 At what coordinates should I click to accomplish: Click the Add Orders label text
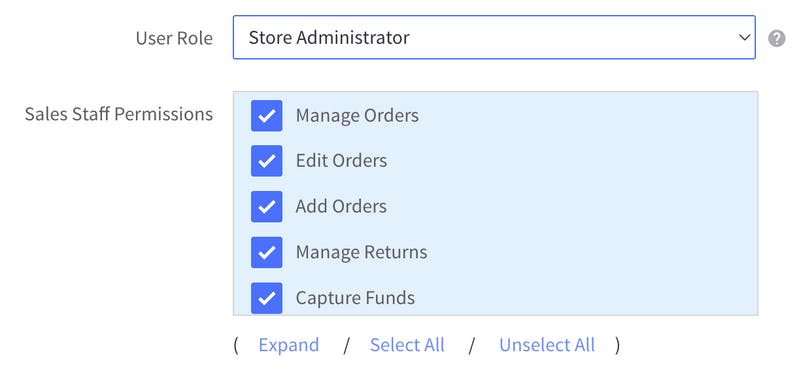(341, 206)
